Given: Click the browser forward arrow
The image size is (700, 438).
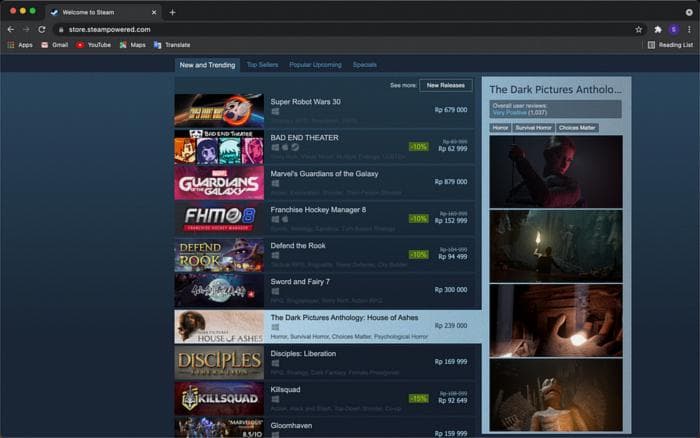Looking at the screenshot, I should coord(26,29).
